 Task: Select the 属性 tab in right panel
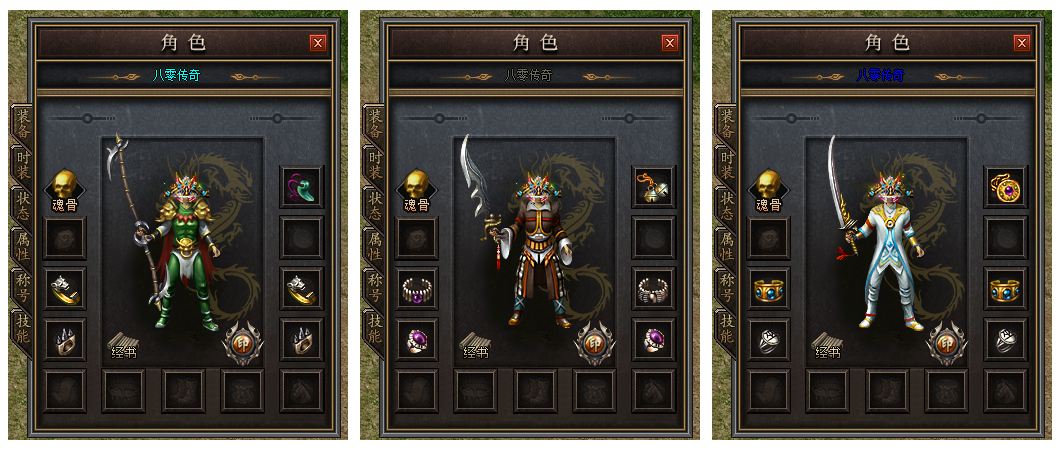[x=727, y=247]
